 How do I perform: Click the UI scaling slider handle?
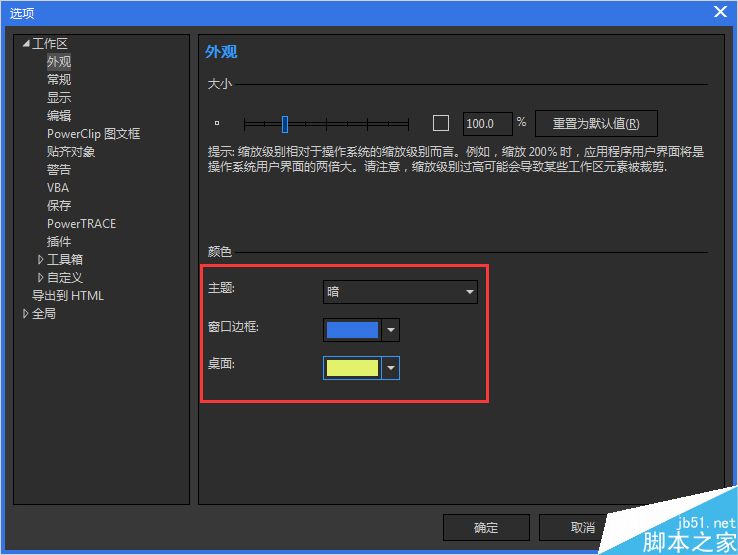[x=285, y=124]
